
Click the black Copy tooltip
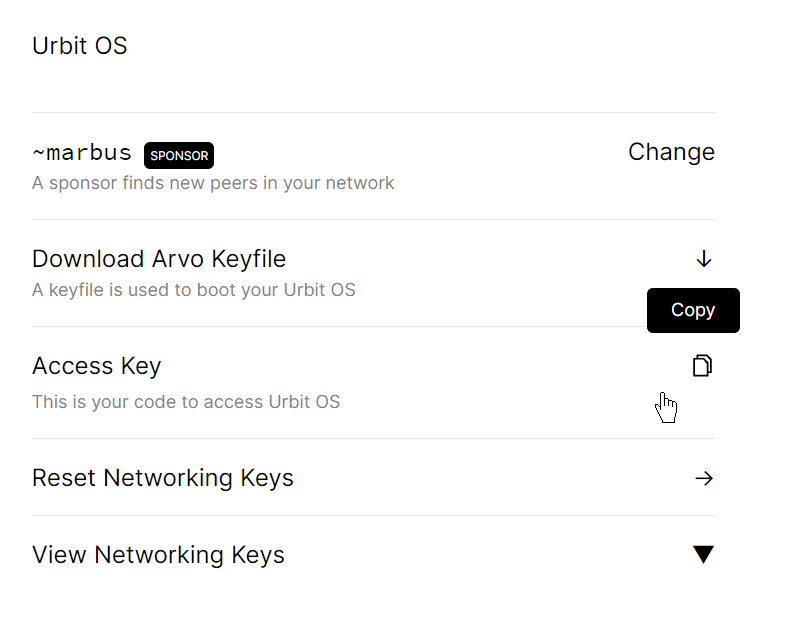click(693, 310)
